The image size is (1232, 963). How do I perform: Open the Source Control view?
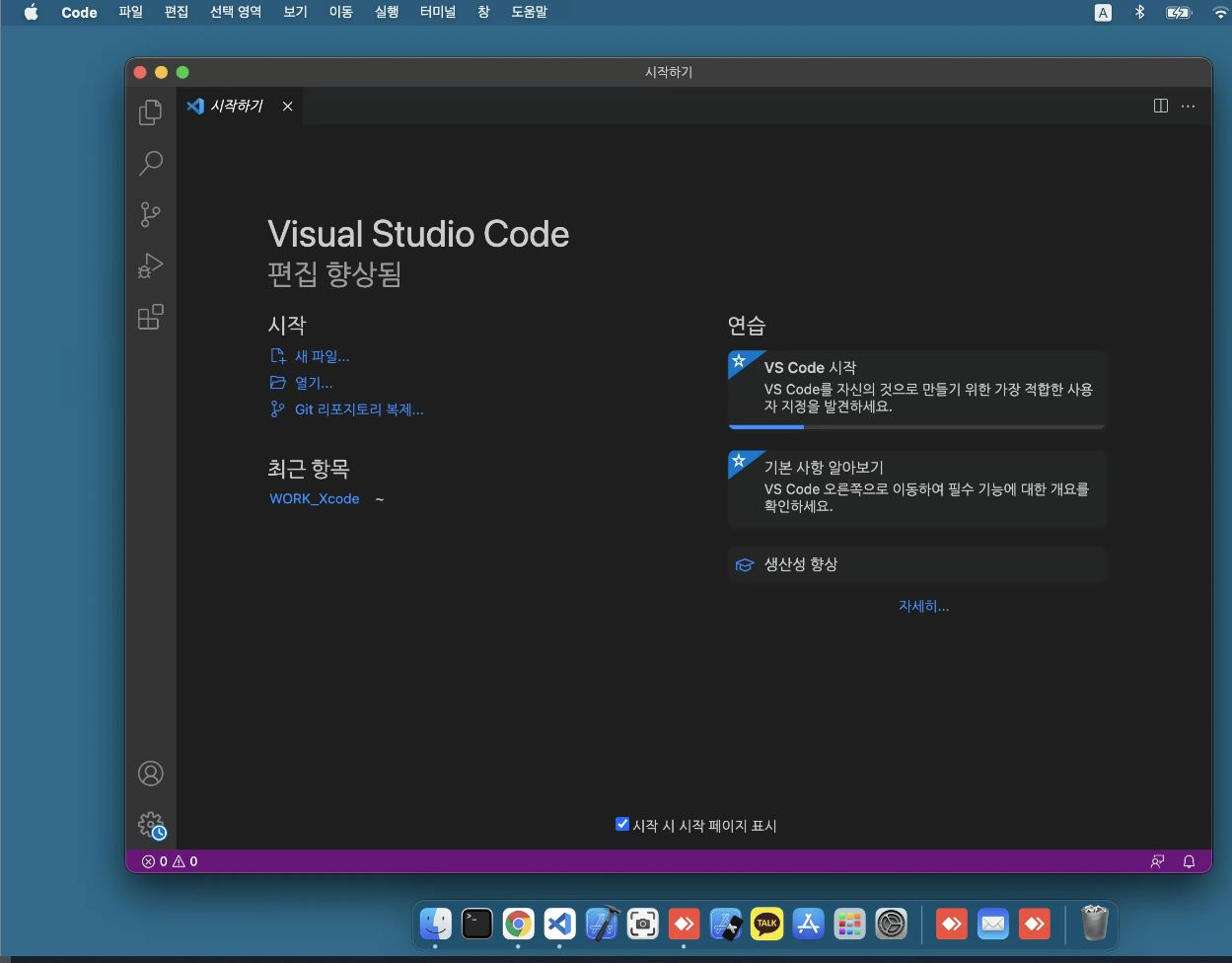150,214
